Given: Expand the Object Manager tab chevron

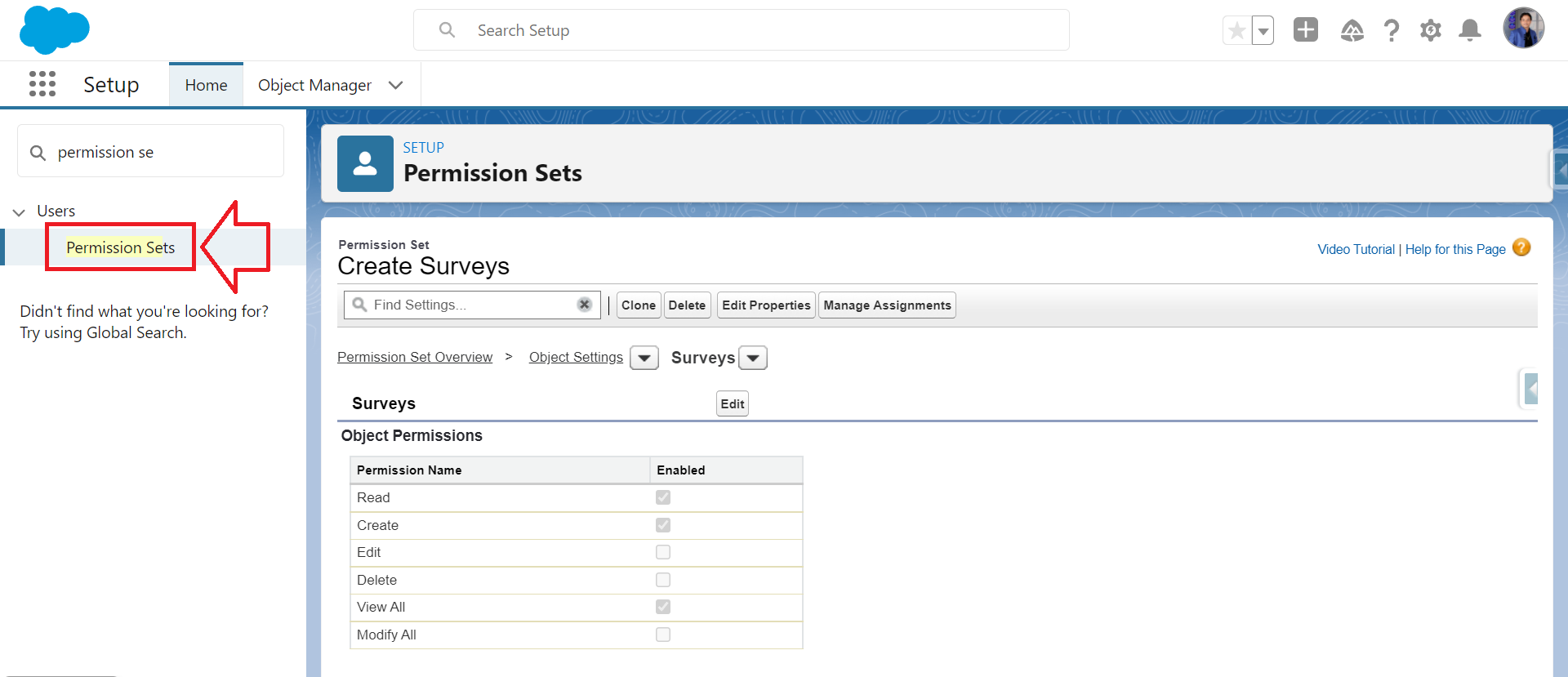Looking at the screenshot, I should tap(396, 85).
